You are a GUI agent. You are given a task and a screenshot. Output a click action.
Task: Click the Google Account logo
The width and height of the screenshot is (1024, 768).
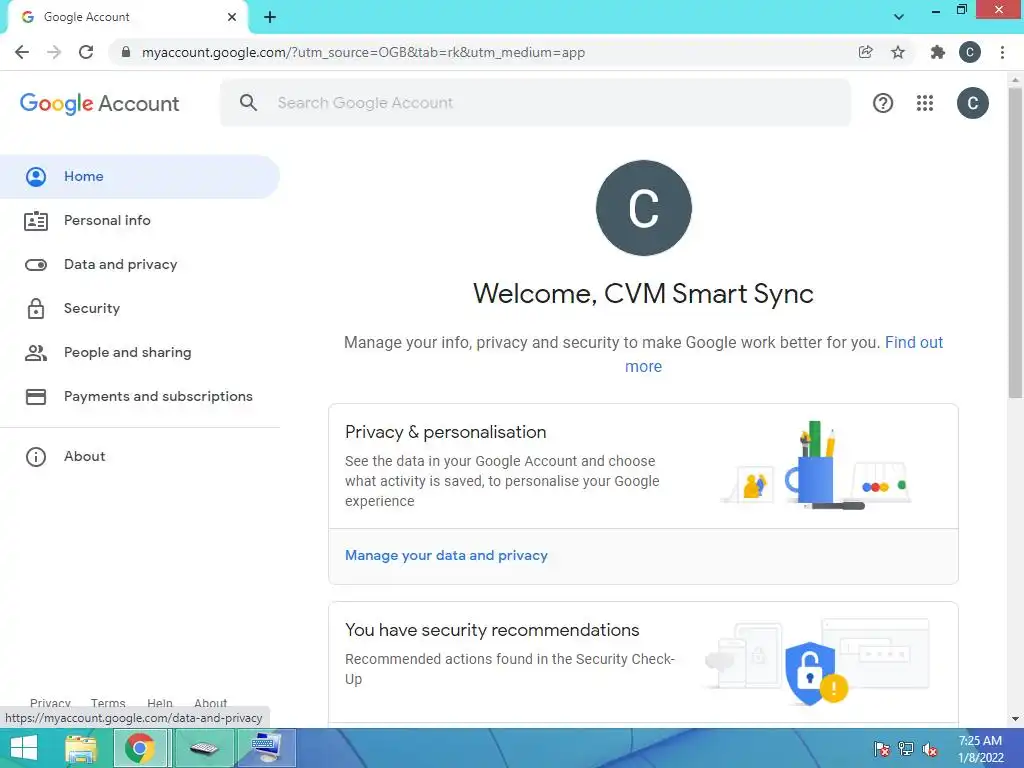click(99, 103)
